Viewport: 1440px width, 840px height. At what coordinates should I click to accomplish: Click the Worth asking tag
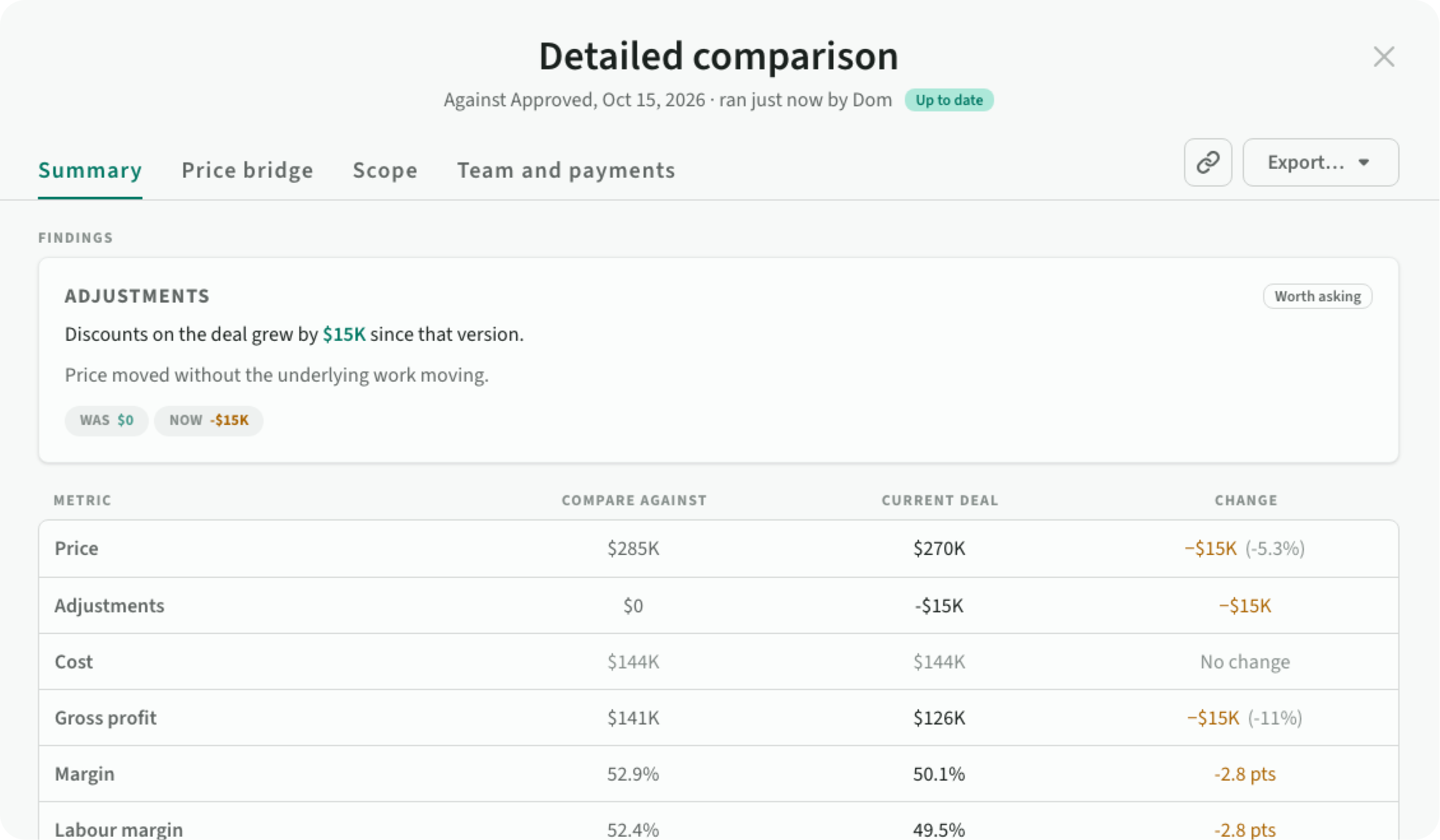(x=1318, y=296)
